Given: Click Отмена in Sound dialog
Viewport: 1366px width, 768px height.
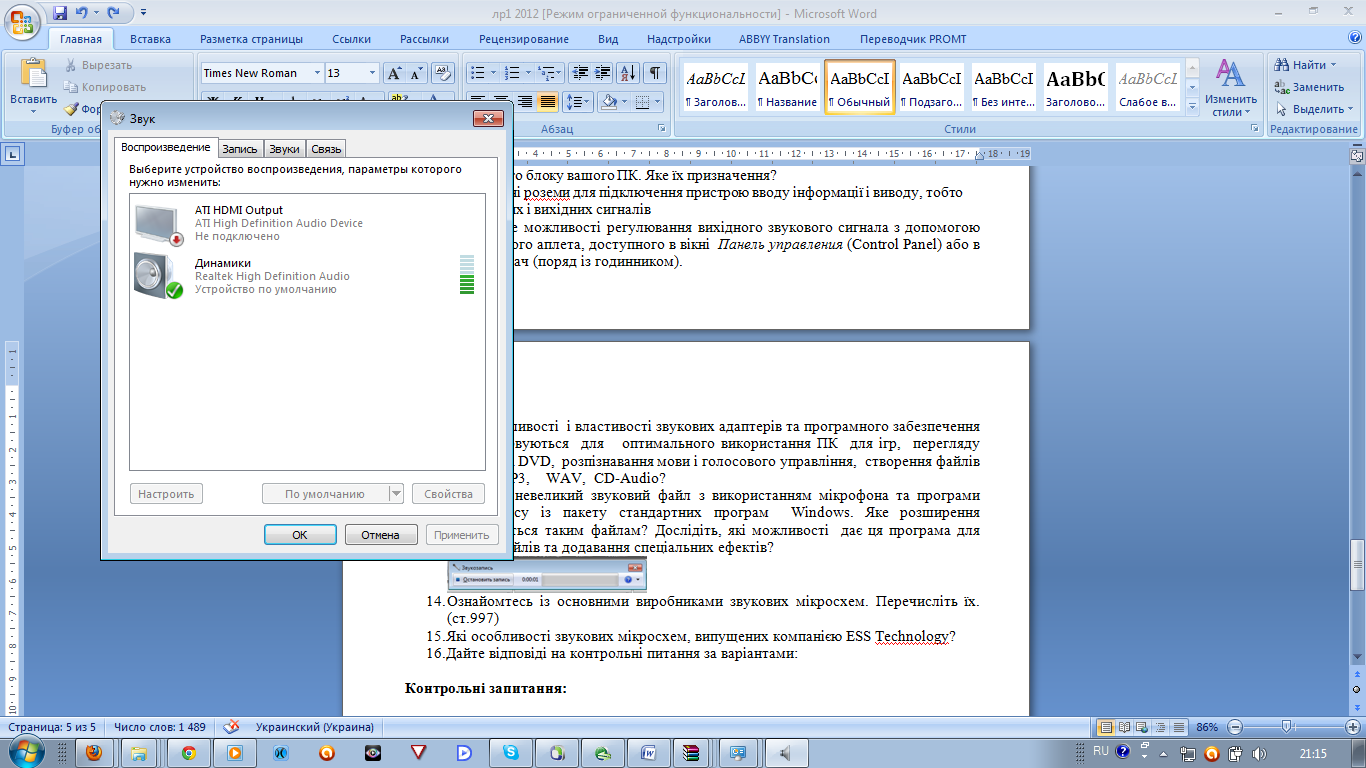Looking at the screenshot, I should (x=381, y=535).
